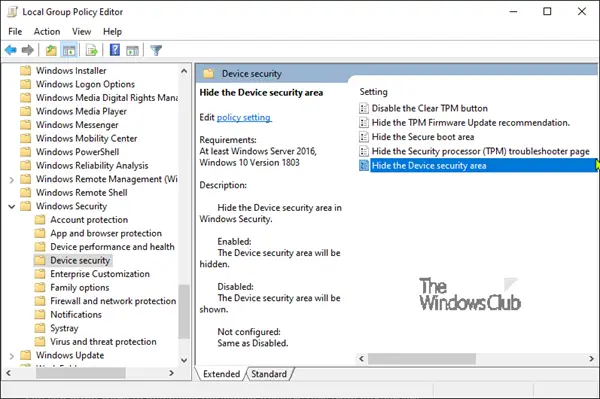Switch to the Standard tab

[x=269, y=374]
